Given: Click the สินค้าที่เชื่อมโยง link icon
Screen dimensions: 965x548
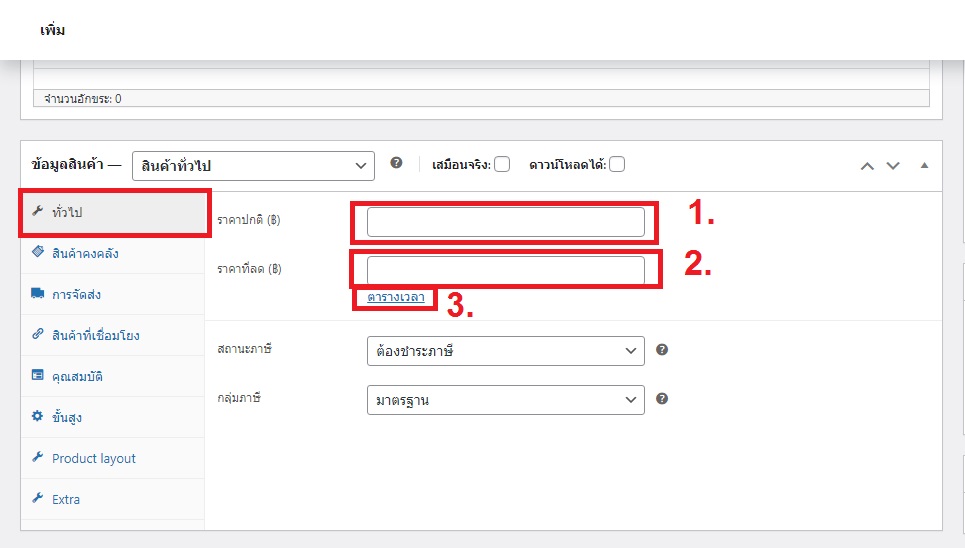Looking at the screenshot, I should click(x=38, y=335).
